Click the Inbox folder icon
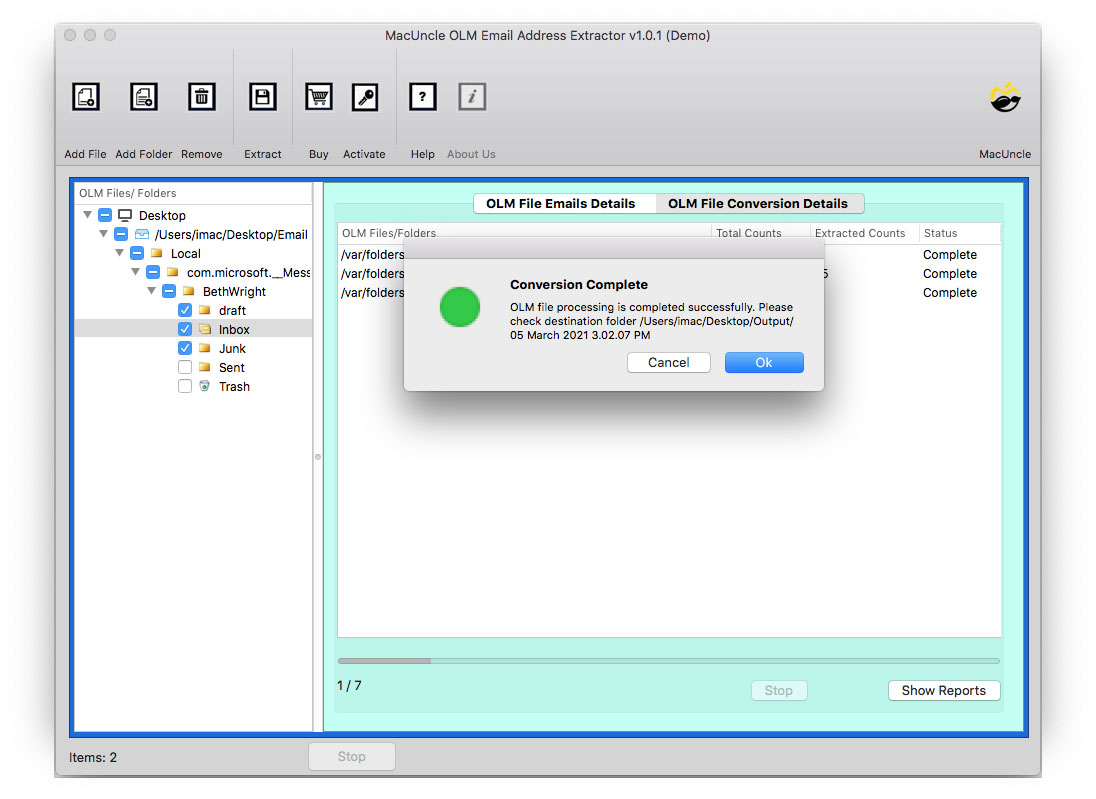Screen dimensions: 1096x799 205,329
